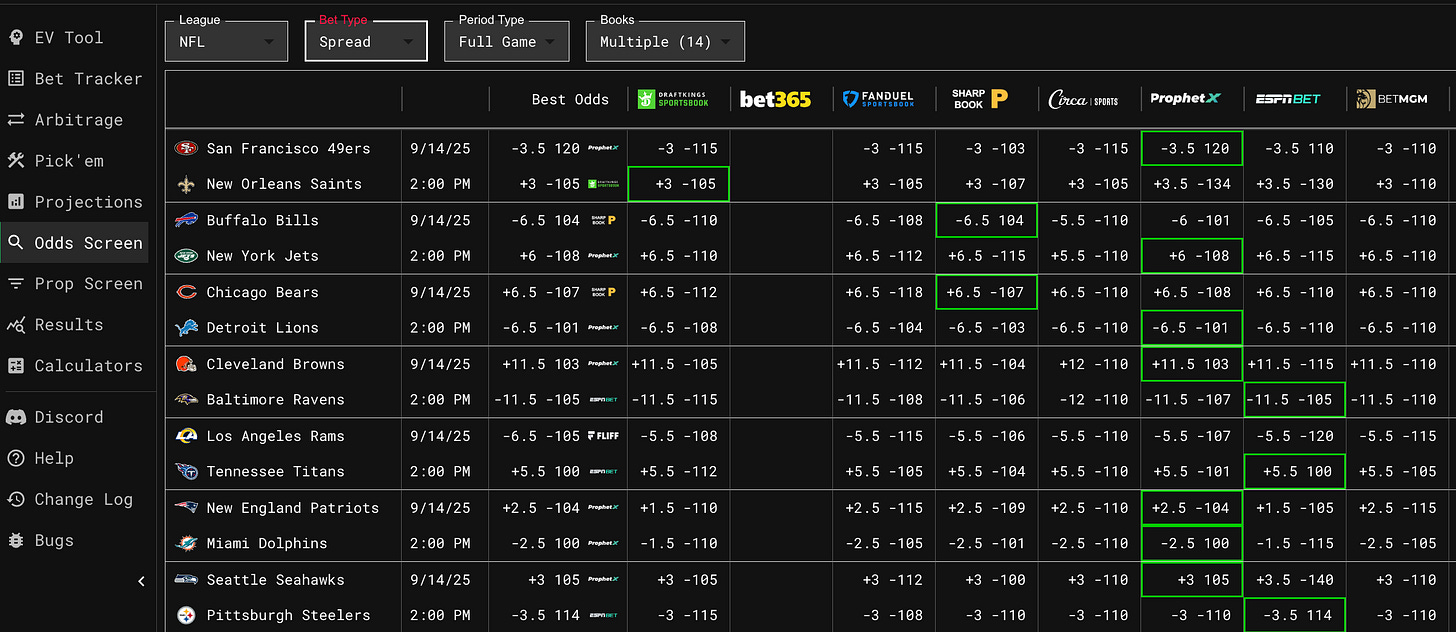Image resolution: width=1456 pixels, height=632 pixels.
Task: Collapse the sidebar with the chevron
Action: coord(141,581)
